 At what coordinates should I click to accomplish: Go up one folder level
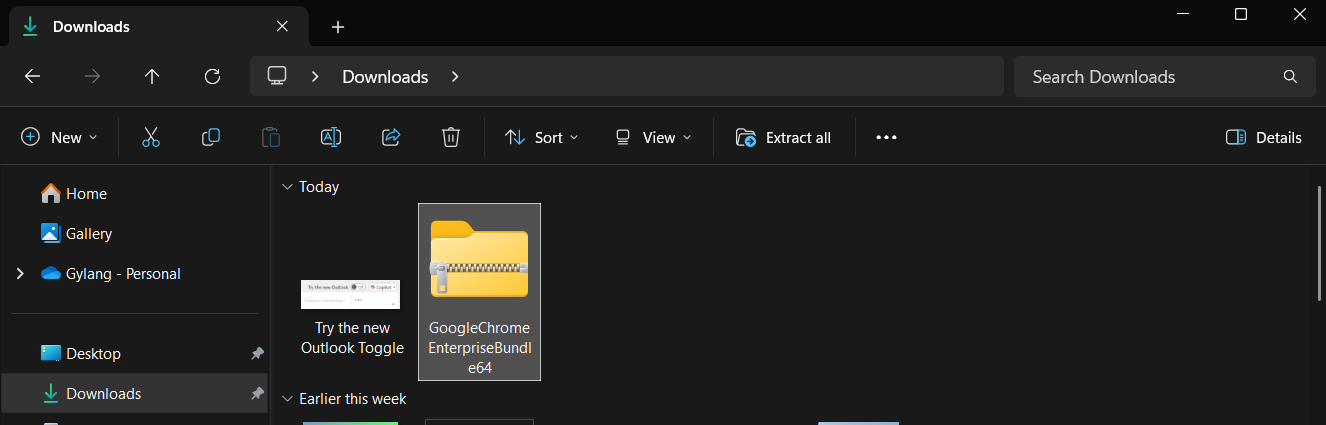(152, 76)
